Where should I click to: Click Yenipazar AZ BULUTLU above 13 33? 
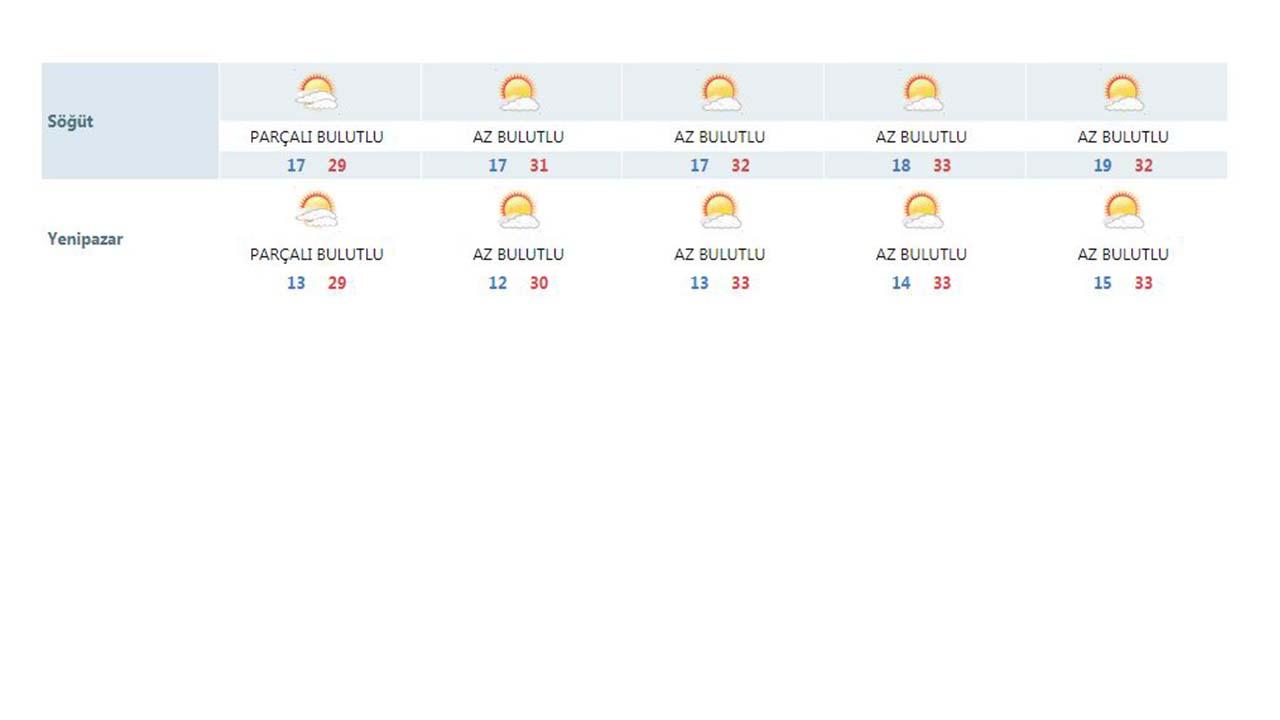(719, 255)
